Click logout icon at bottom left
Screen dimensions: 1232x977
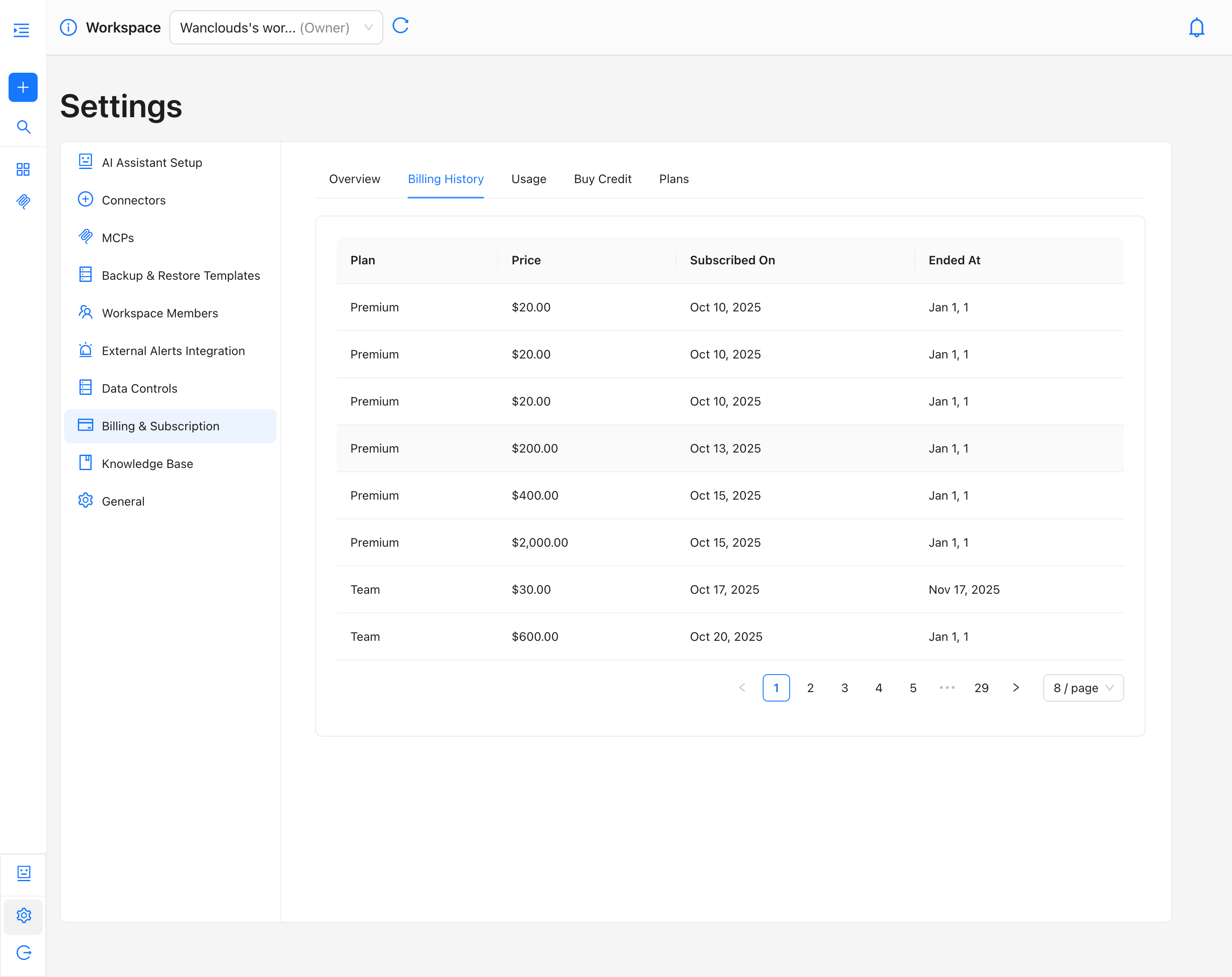tap(24, 953)
